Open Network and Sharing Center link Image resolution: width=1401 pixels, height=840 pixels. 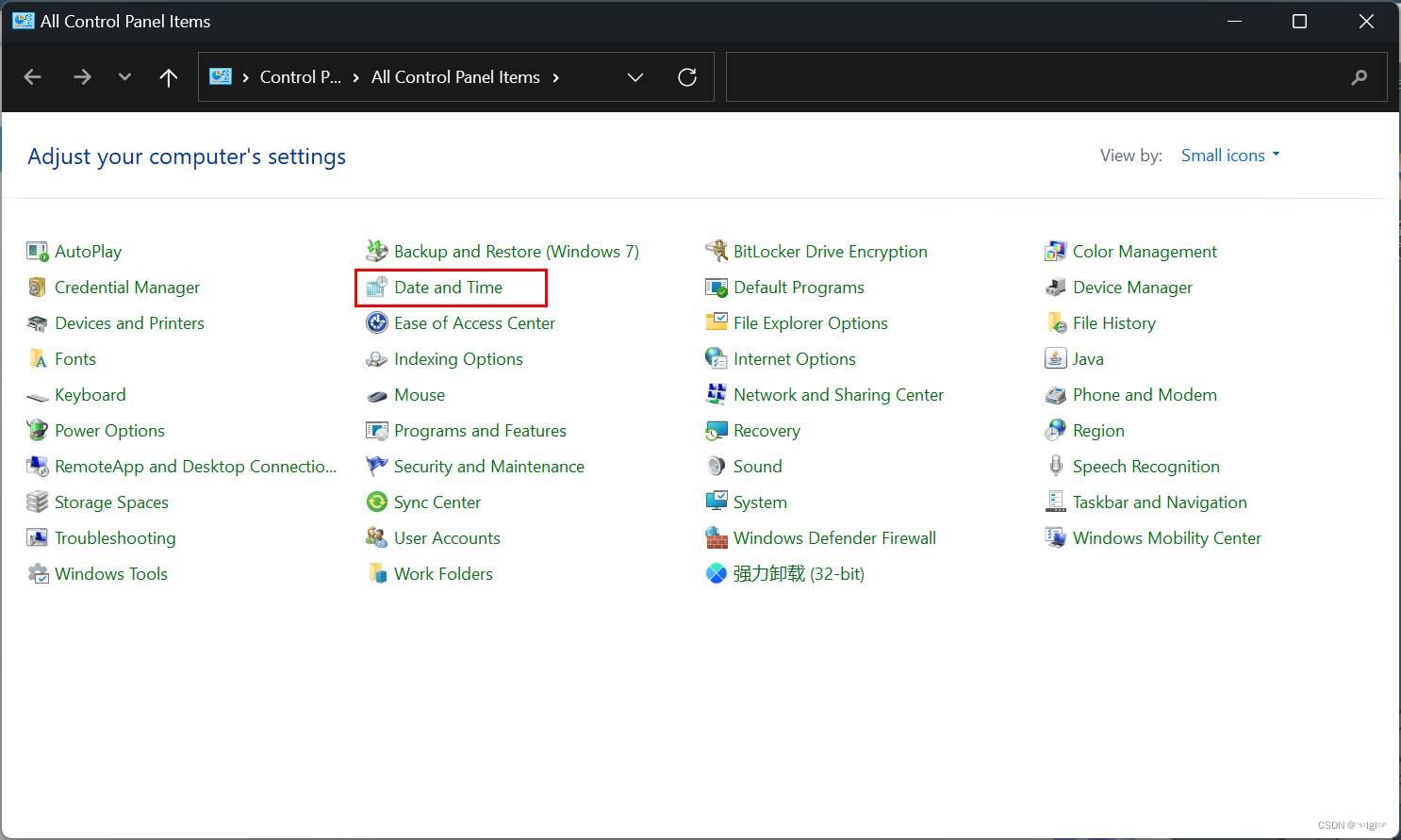838,395
